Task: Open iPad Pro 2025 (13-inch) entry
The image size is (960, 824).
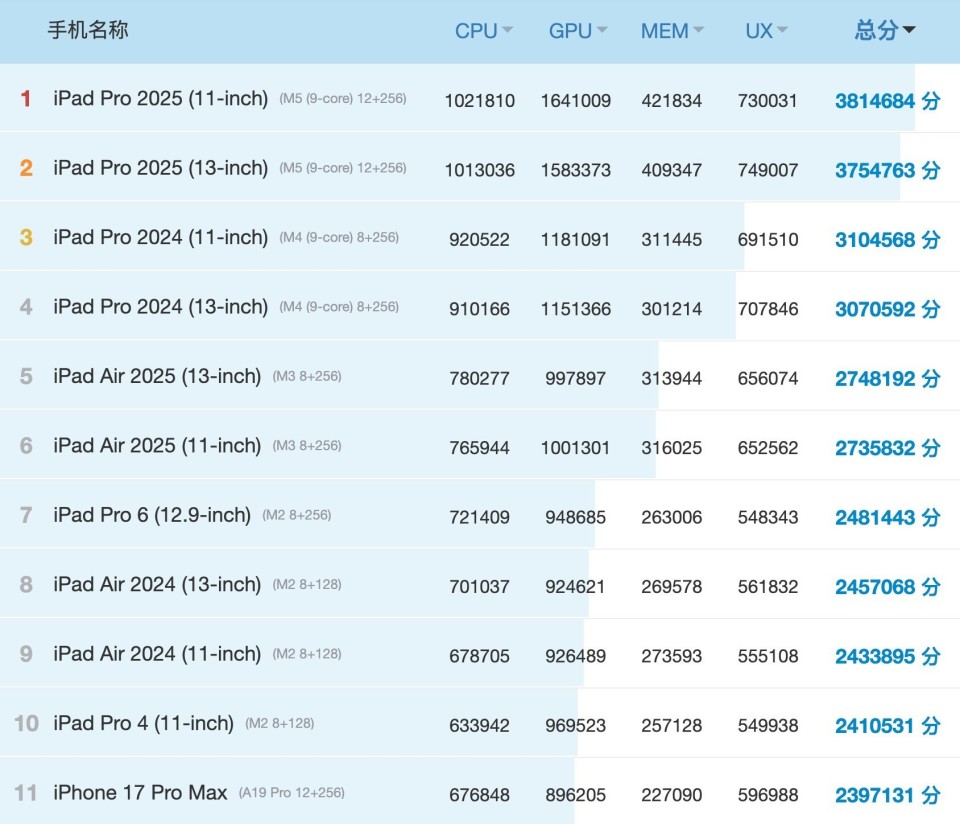Action: click(160, 168)
